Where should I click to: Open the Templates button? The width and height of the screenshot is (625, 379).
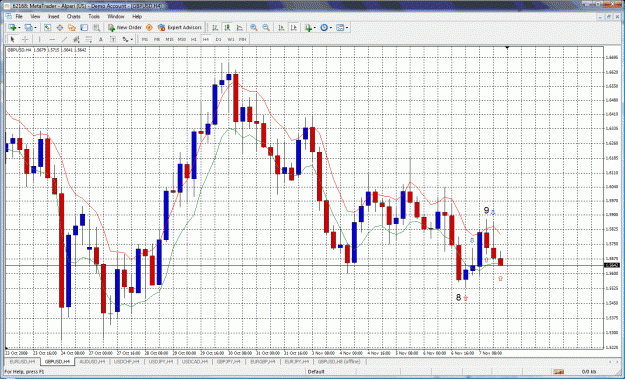coord(340,27)
